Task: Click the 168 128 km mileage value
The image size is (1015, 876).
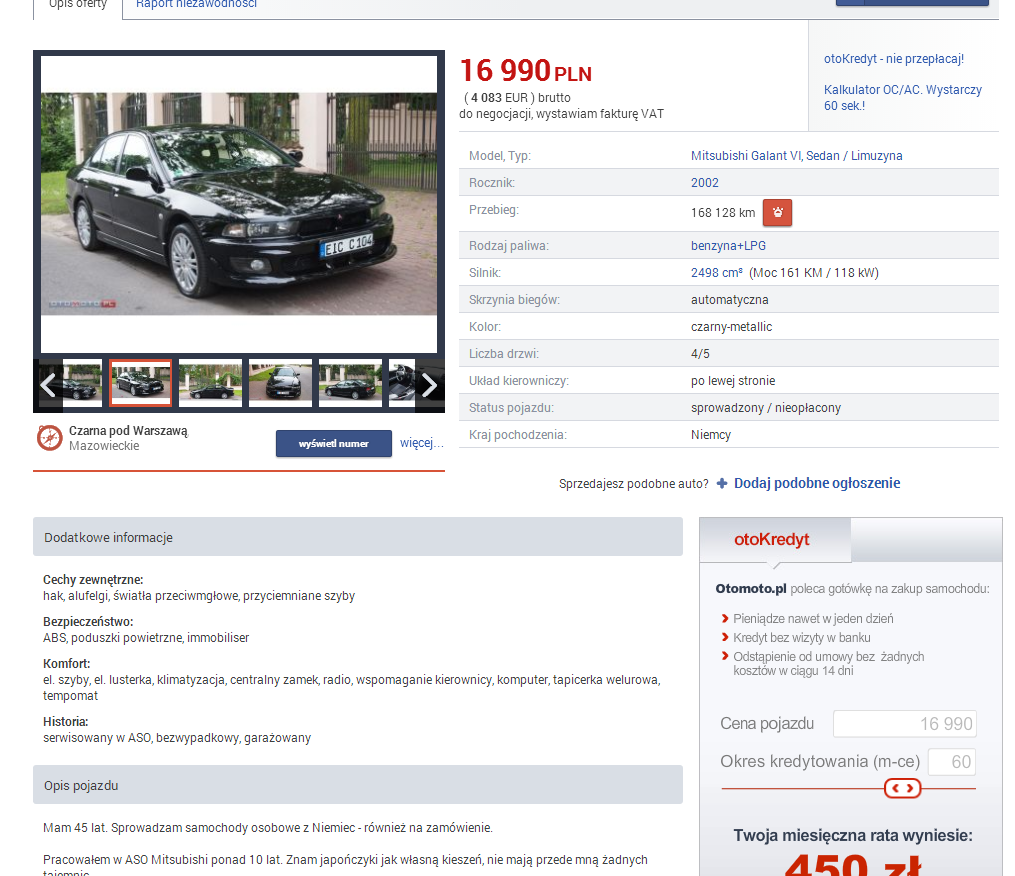Action: (723, 213)
